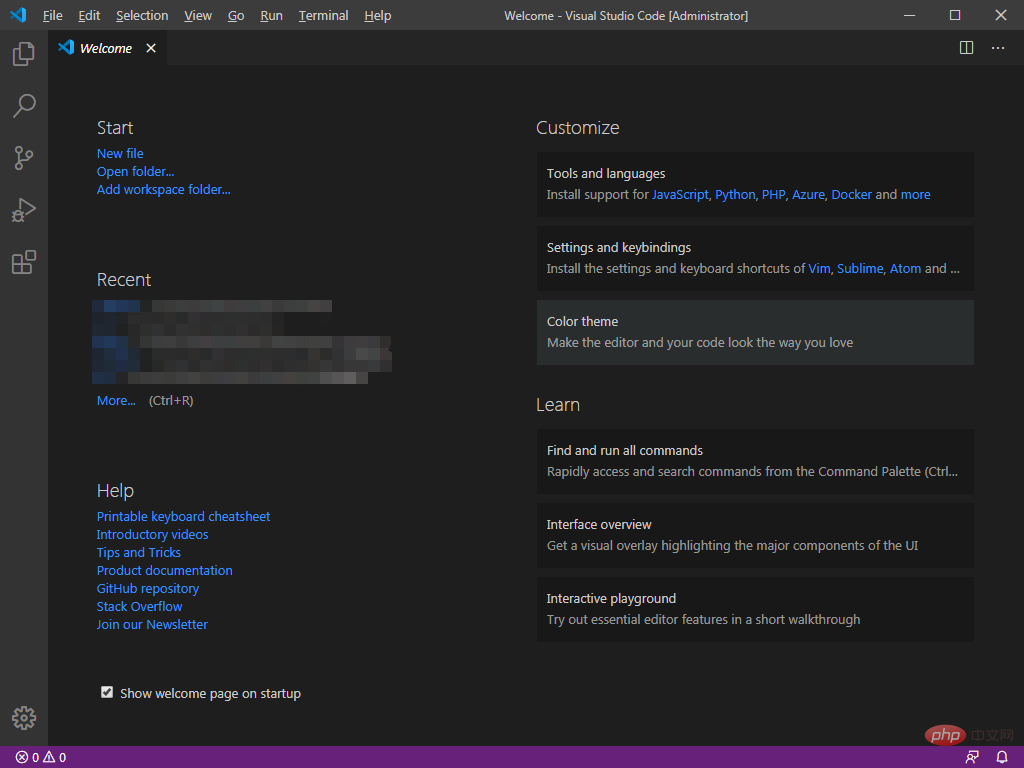Open the Run and Debug view

click(24, 210)
